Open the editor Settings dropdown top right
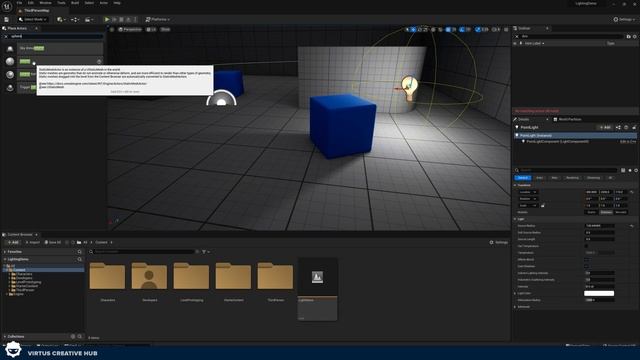 click(624, 19)
